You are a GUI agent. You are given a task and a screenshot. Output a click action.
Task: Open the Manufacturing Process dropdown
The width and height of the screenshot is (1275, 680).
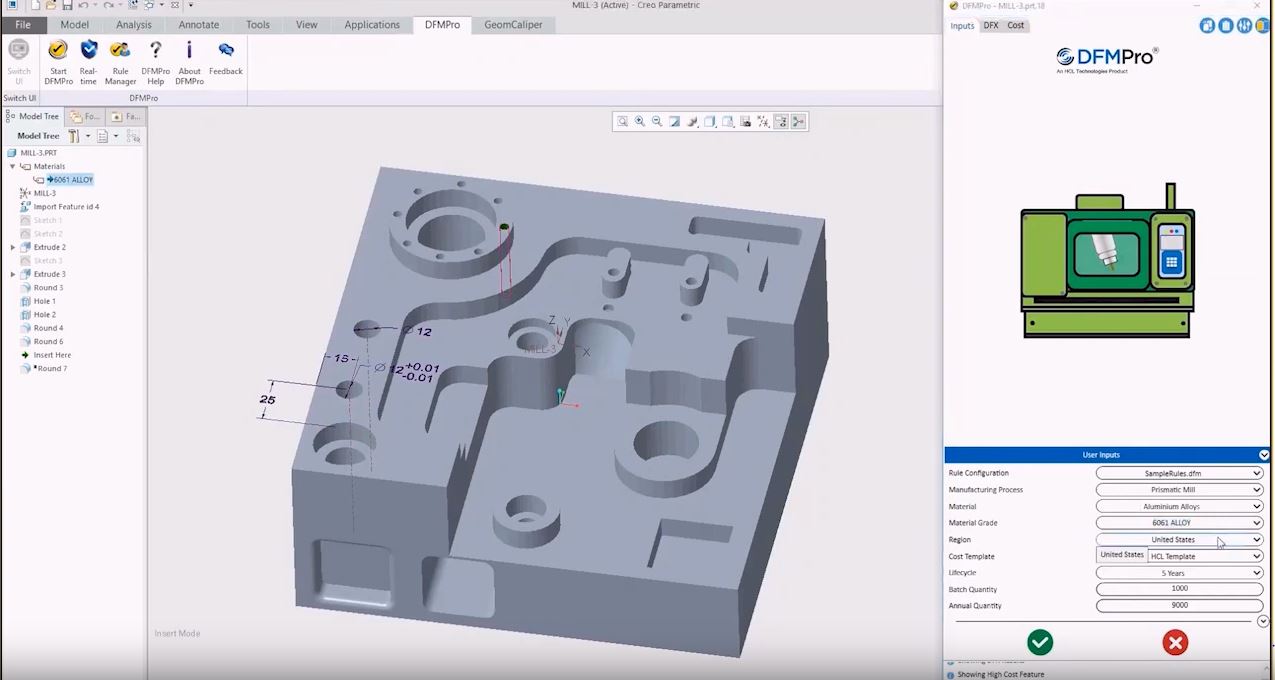point(1180,490)
